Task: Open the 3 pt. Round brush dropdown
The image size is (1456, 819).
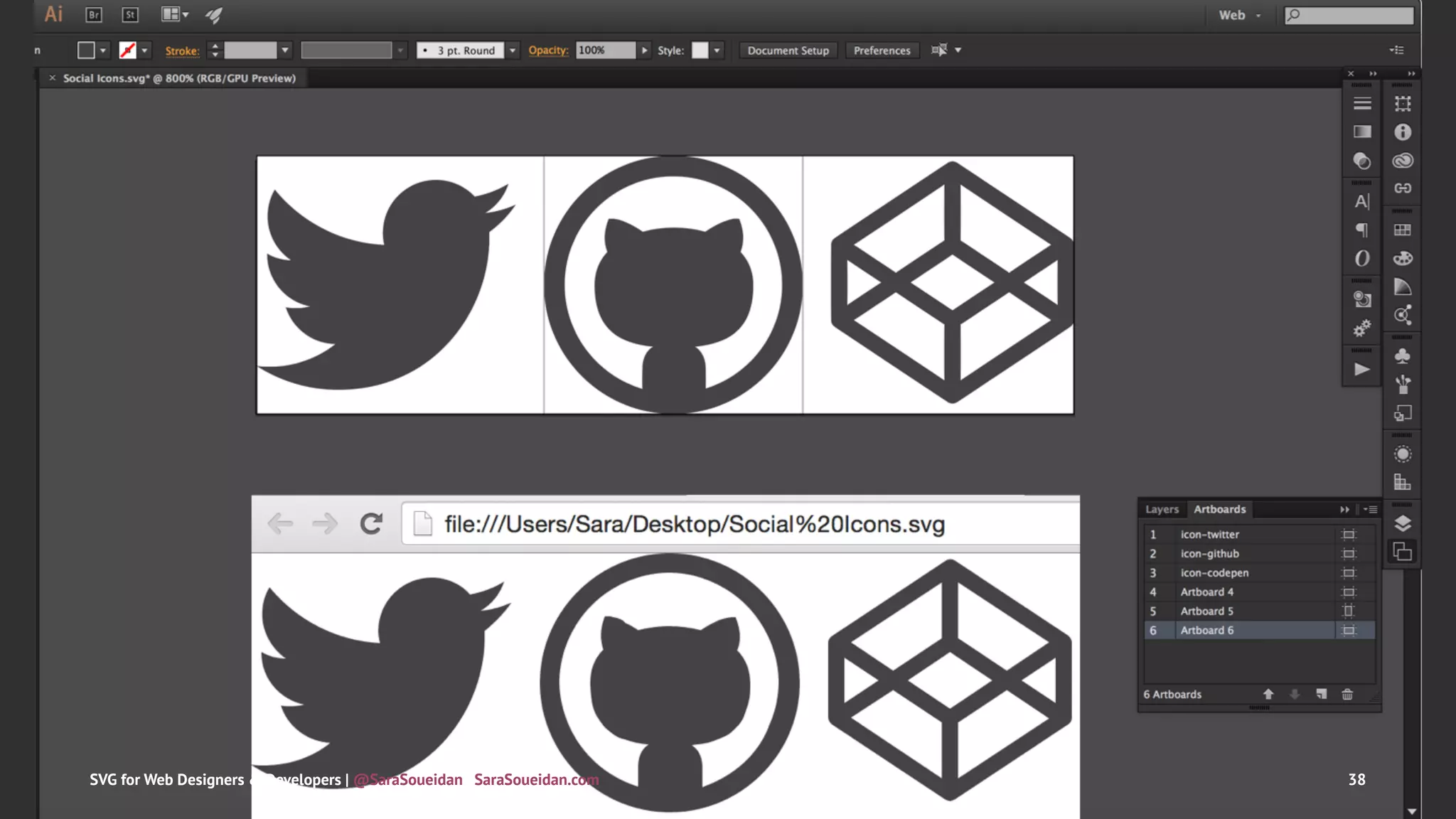Action: point(513,50)
